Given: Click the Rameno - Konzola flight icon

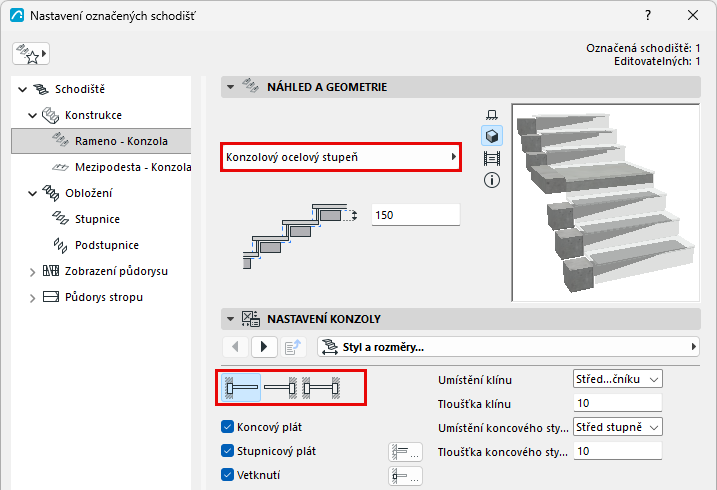Looking at the screenshot, I should tap(60, 139).
